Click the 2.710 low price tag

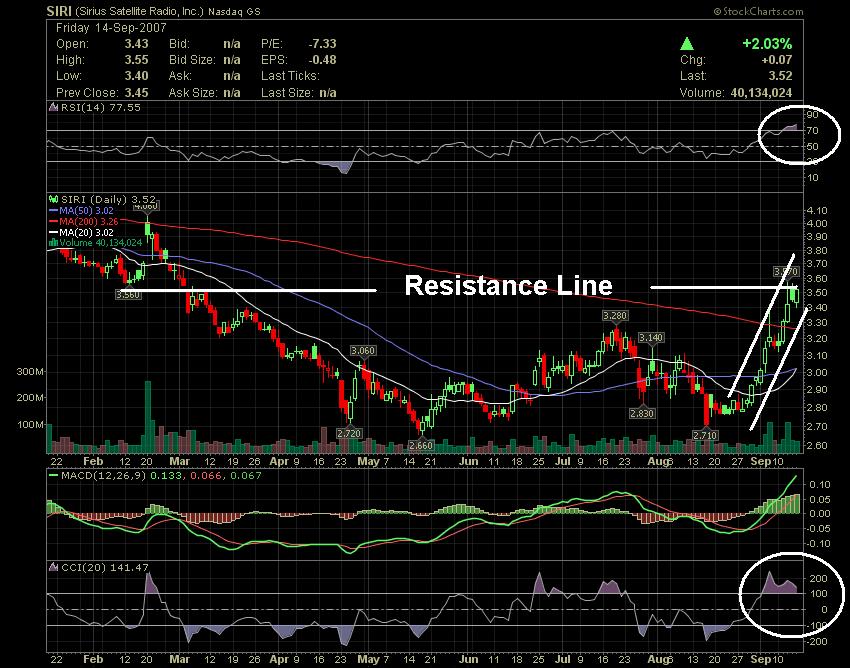(x=705, y=435)
